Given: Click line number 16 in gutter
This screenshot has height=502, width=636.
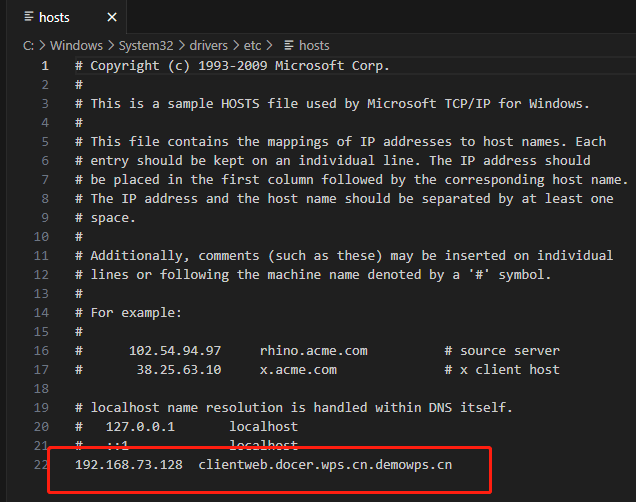Looking at the screenshot, I should [x=41, y=351].
